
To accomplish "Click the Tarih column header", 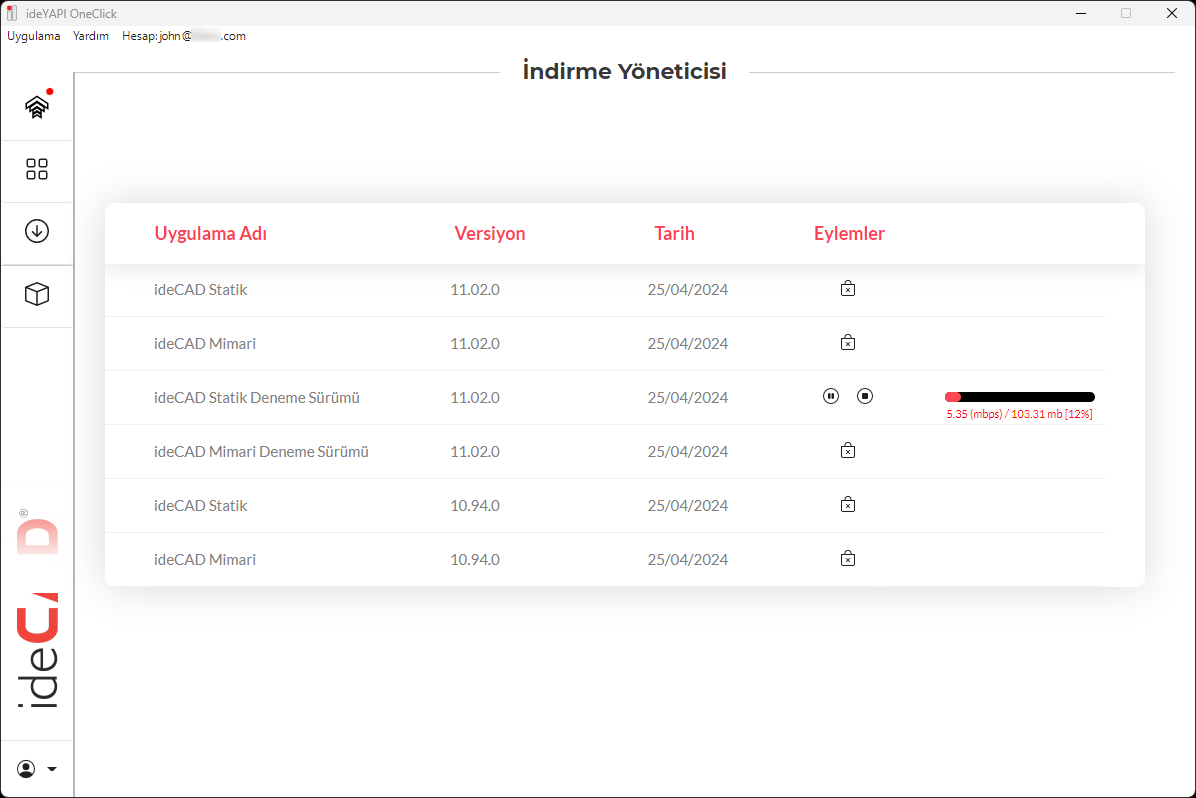I will point(674,234).
